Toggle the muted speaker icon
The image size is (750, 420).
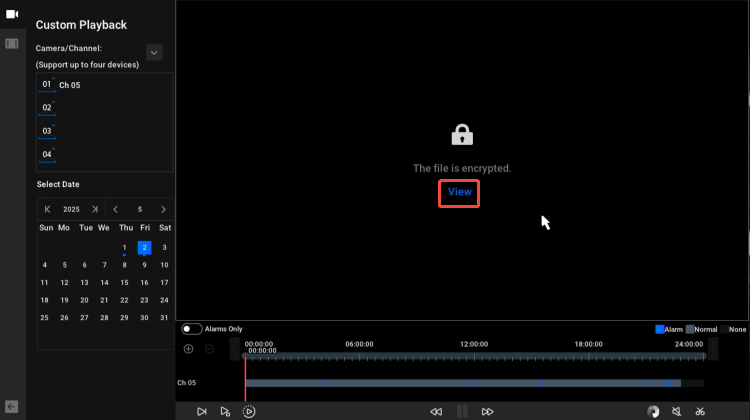[676, 411]
